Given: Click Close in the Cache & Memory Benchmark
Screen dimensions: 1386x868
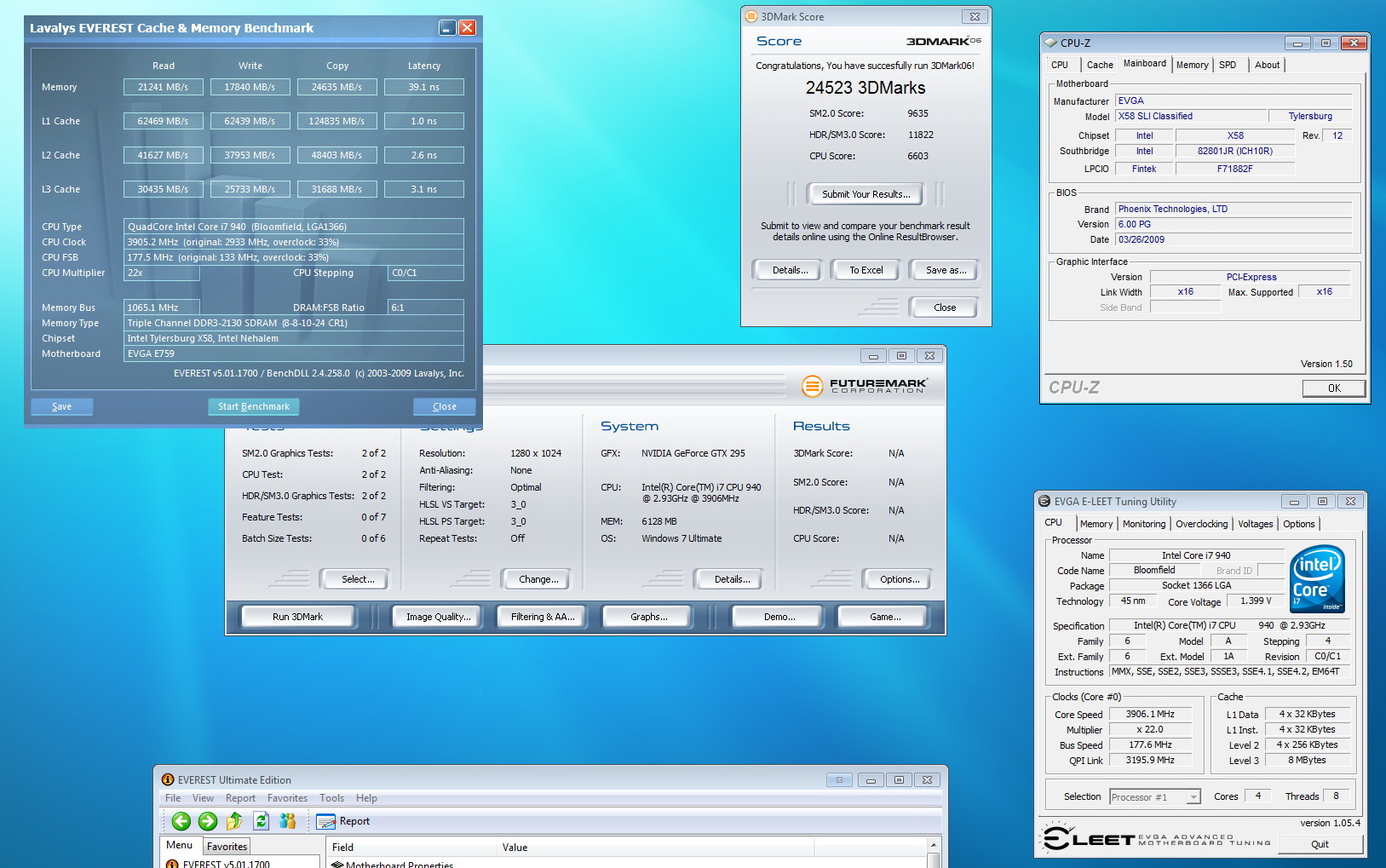Looking at the screenshot, I should [444, 406].
